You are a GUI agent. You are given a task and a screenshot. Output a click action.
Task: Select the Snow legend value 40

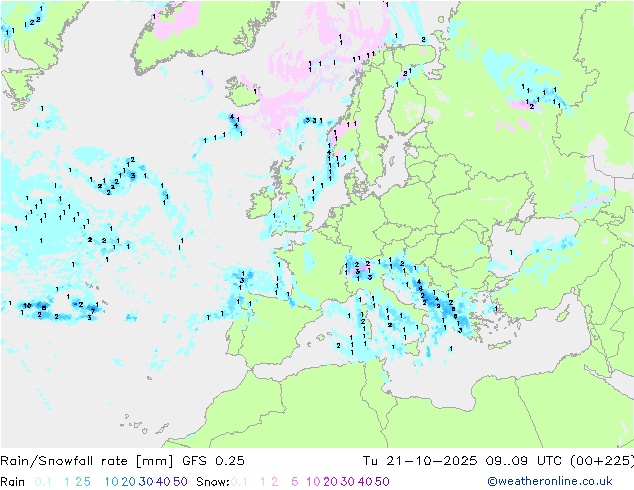(365, 482)
